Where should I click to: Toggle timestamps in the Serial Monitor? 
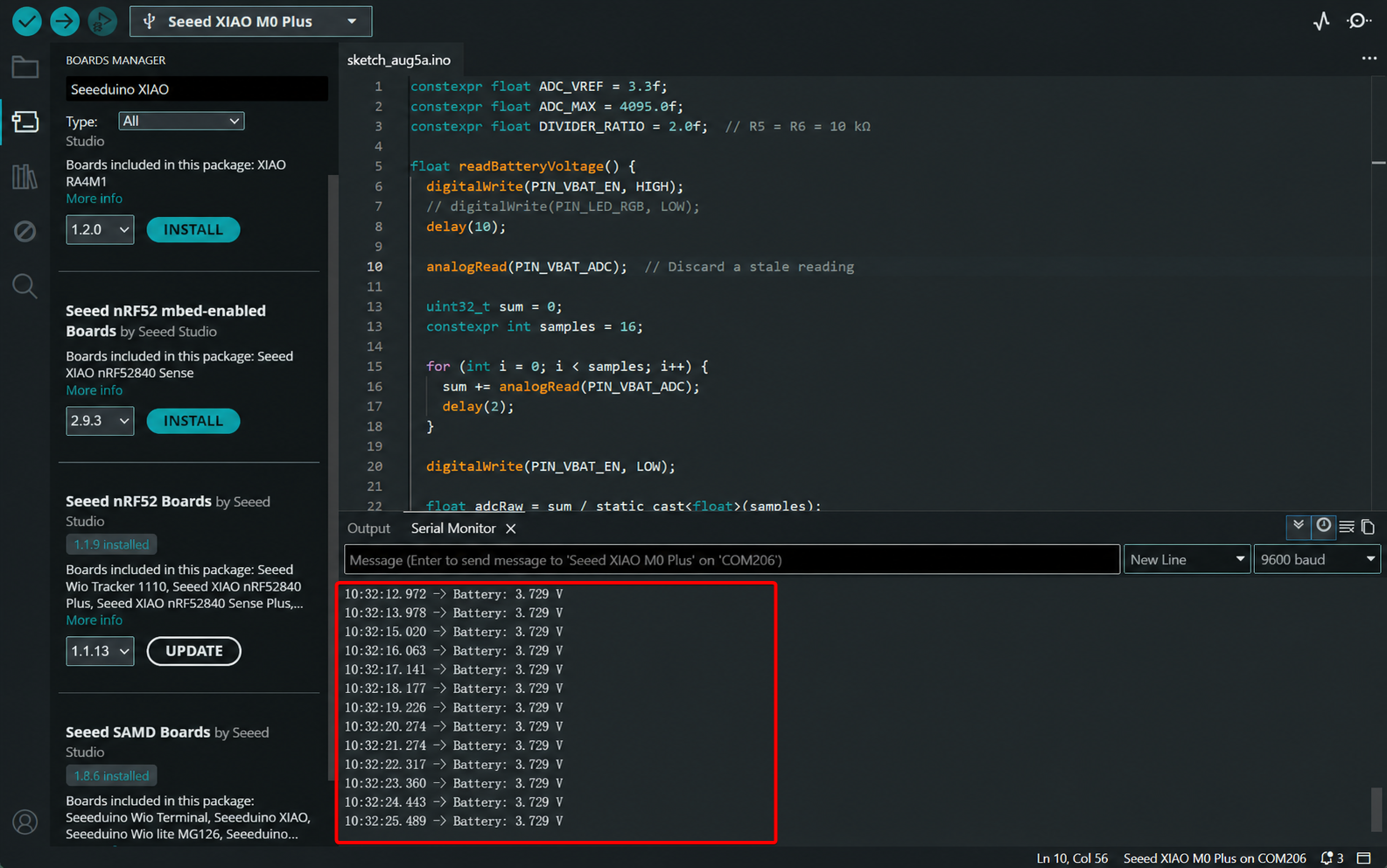coord(1324,526)
